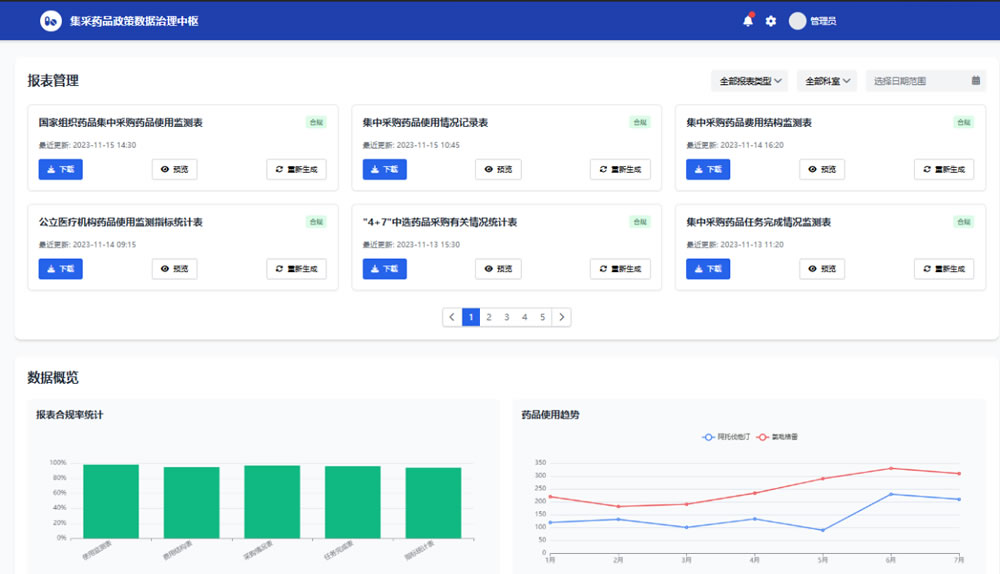
Task: Download 集中采购药品任务完成情况监测表
Action: (x=708, y=269)
